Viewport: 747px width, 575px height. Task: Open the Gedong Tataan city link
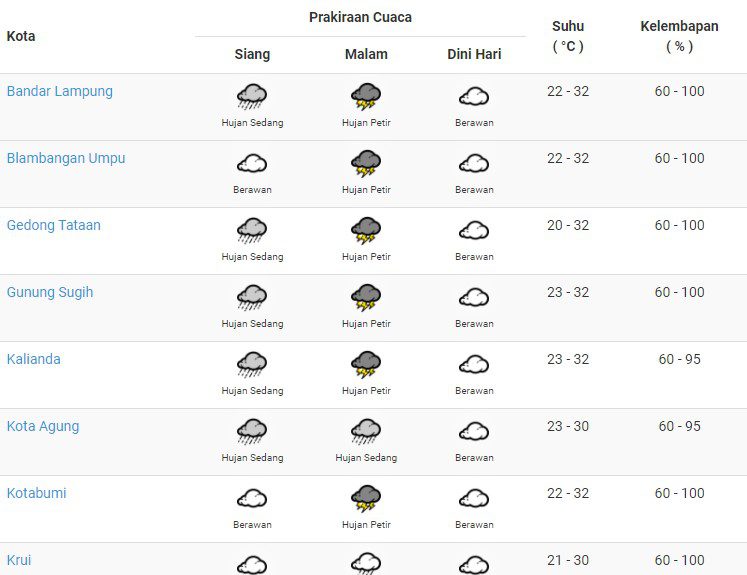(x=53, y=225)
